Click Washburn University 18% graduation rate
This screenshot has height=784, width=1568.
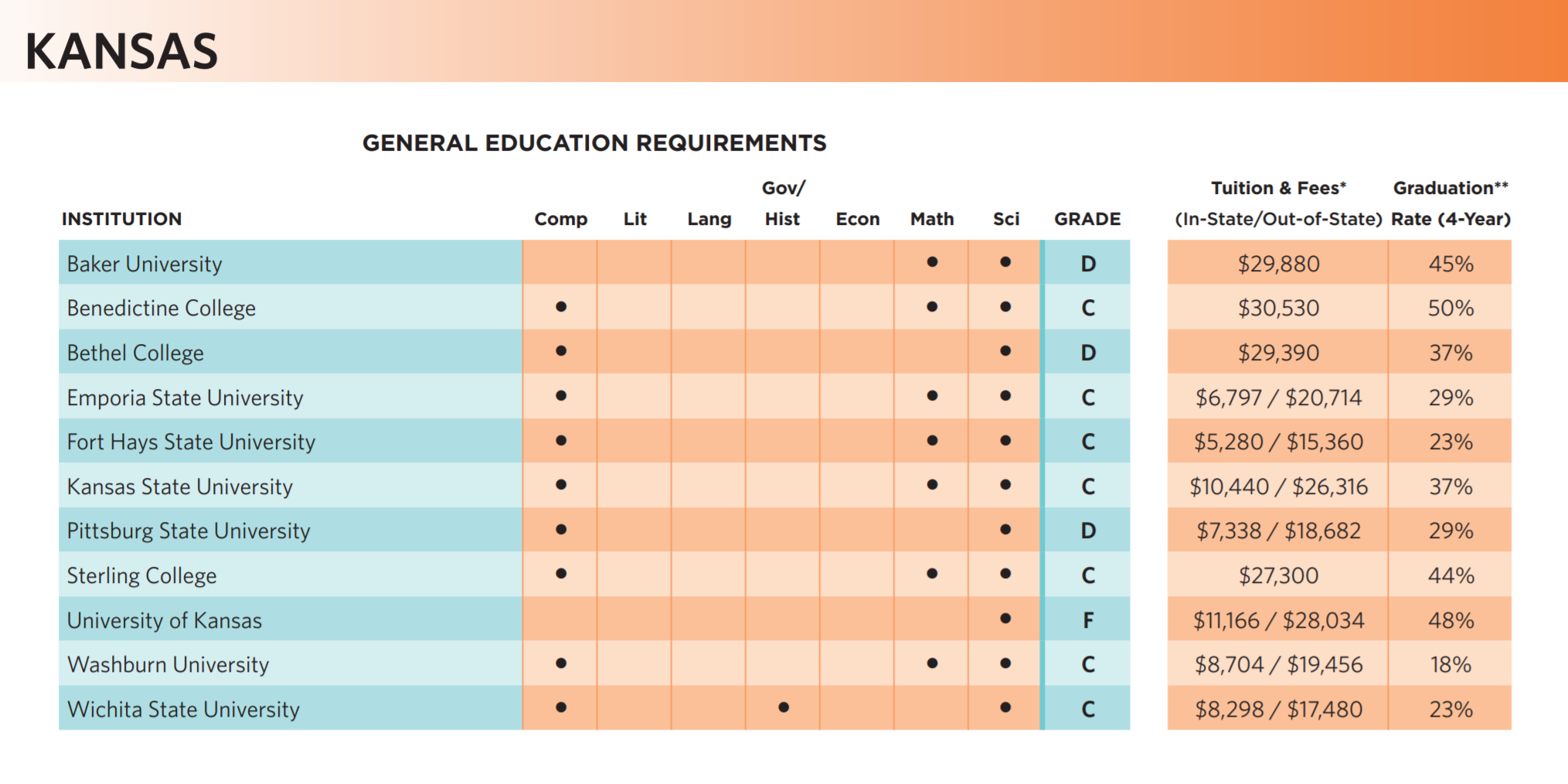click(x=1451, y=664)
